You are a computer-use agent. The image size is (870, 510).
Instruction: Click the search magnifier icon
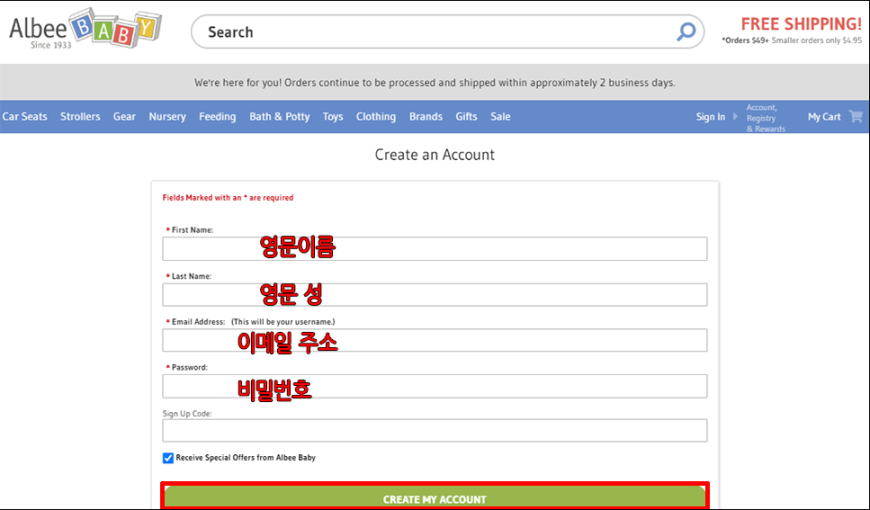[x=686, y=31]
